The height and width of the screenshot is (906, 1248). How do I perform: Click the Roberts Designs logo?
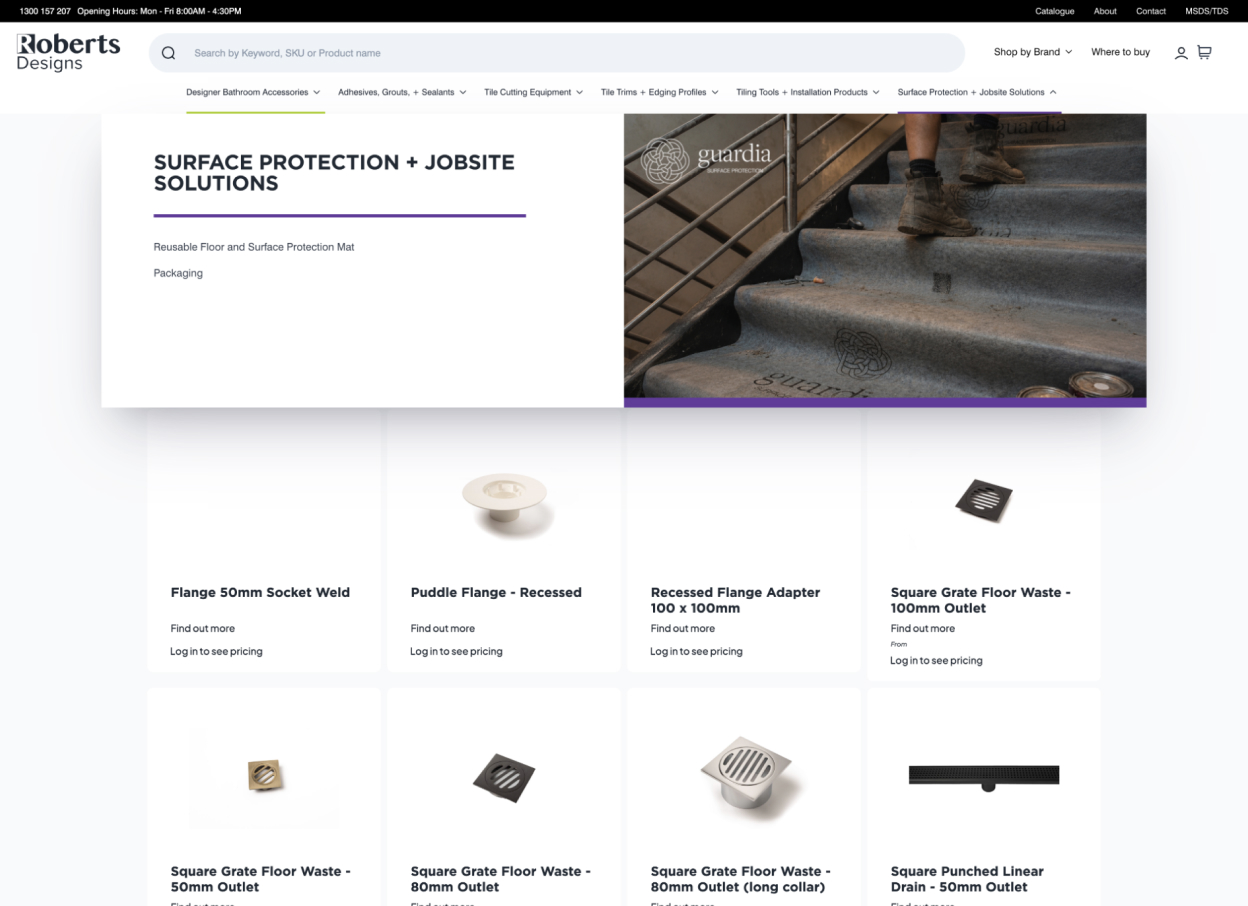68,52
